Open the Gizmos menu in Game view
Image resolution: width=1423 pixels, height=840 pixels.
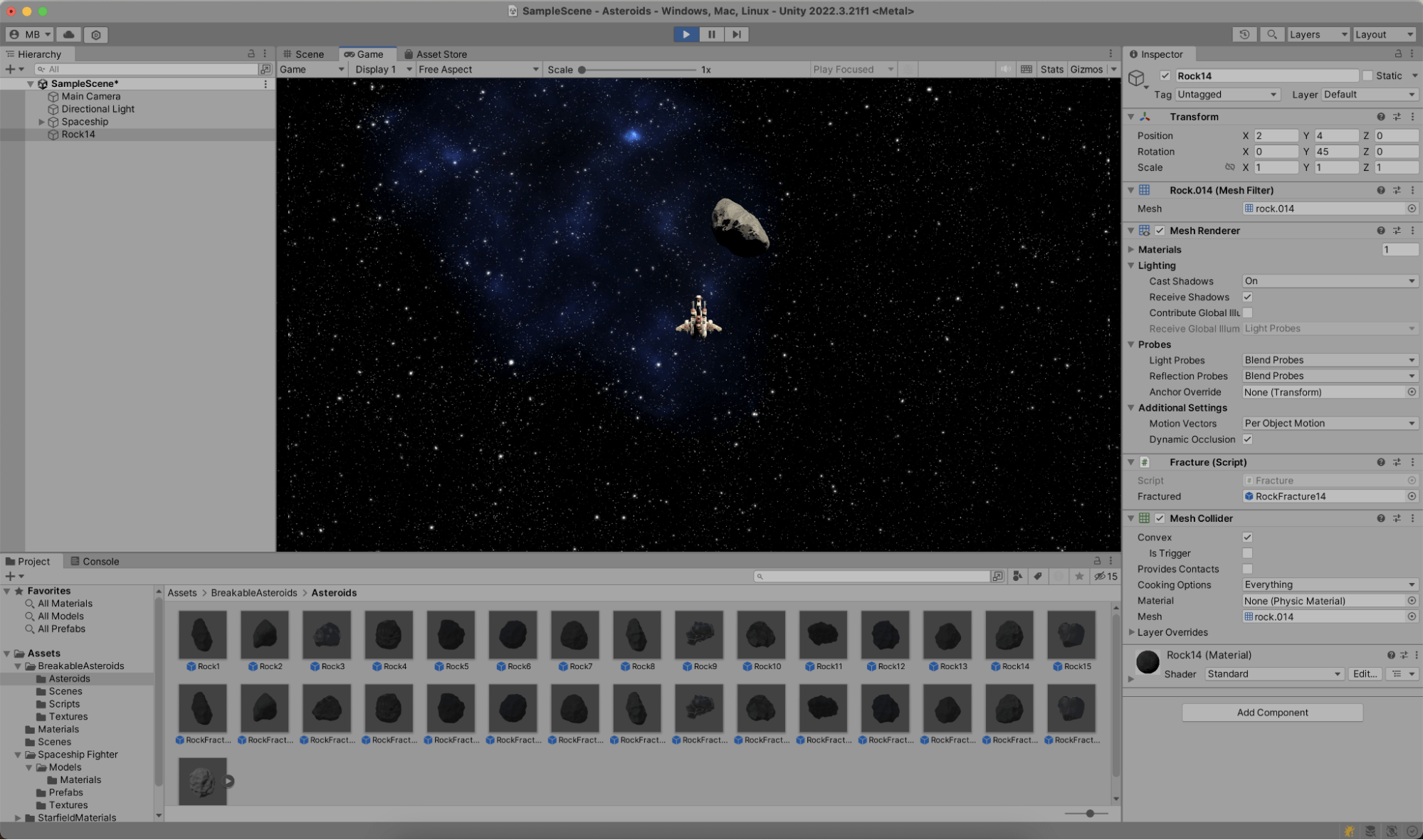1087,69
